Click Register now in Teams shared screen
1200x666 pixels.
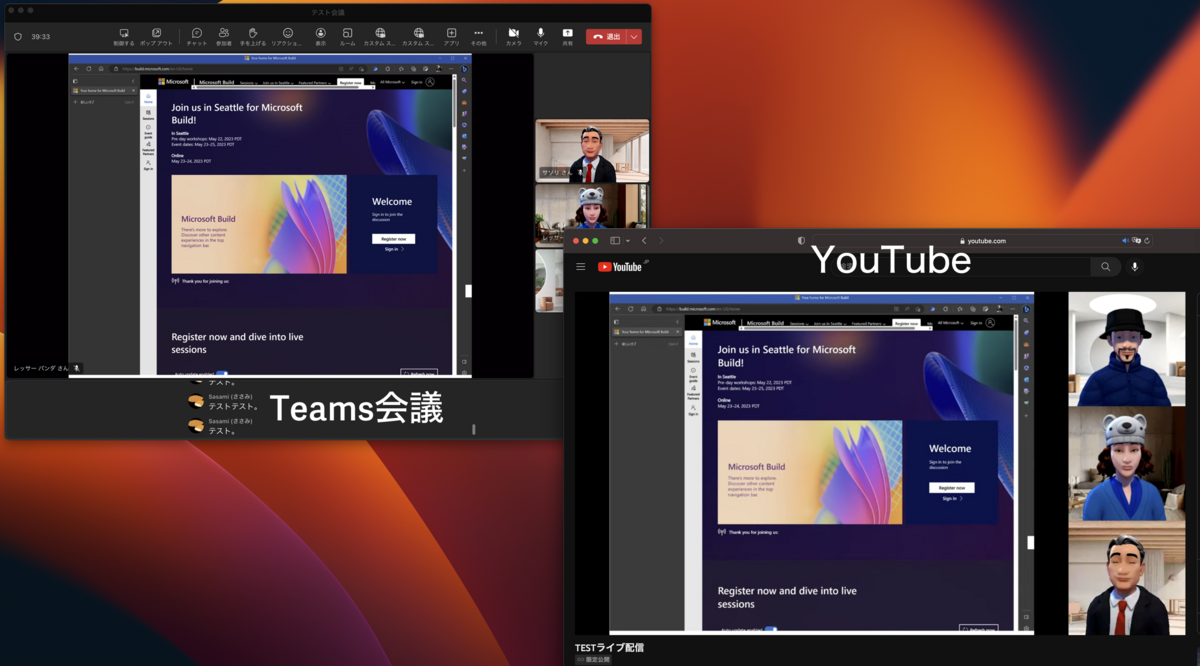394,239
